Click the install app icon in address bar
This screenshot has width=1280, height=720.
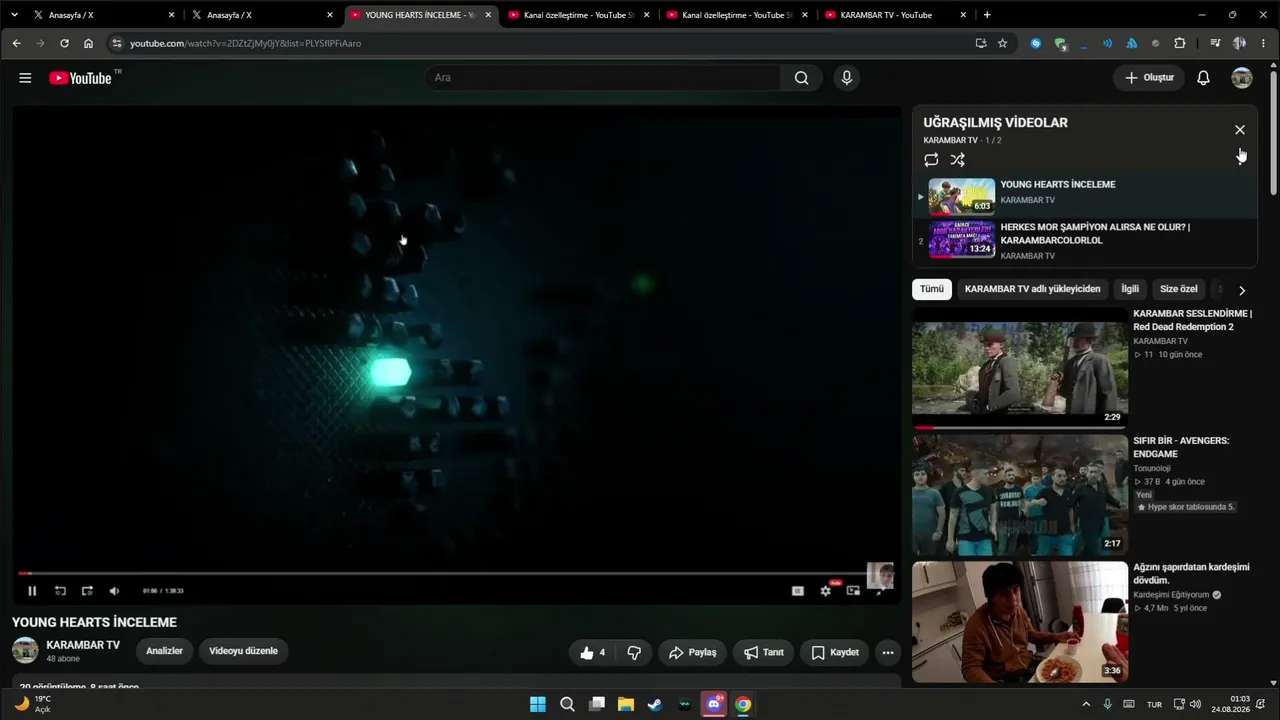click(981, 44)
